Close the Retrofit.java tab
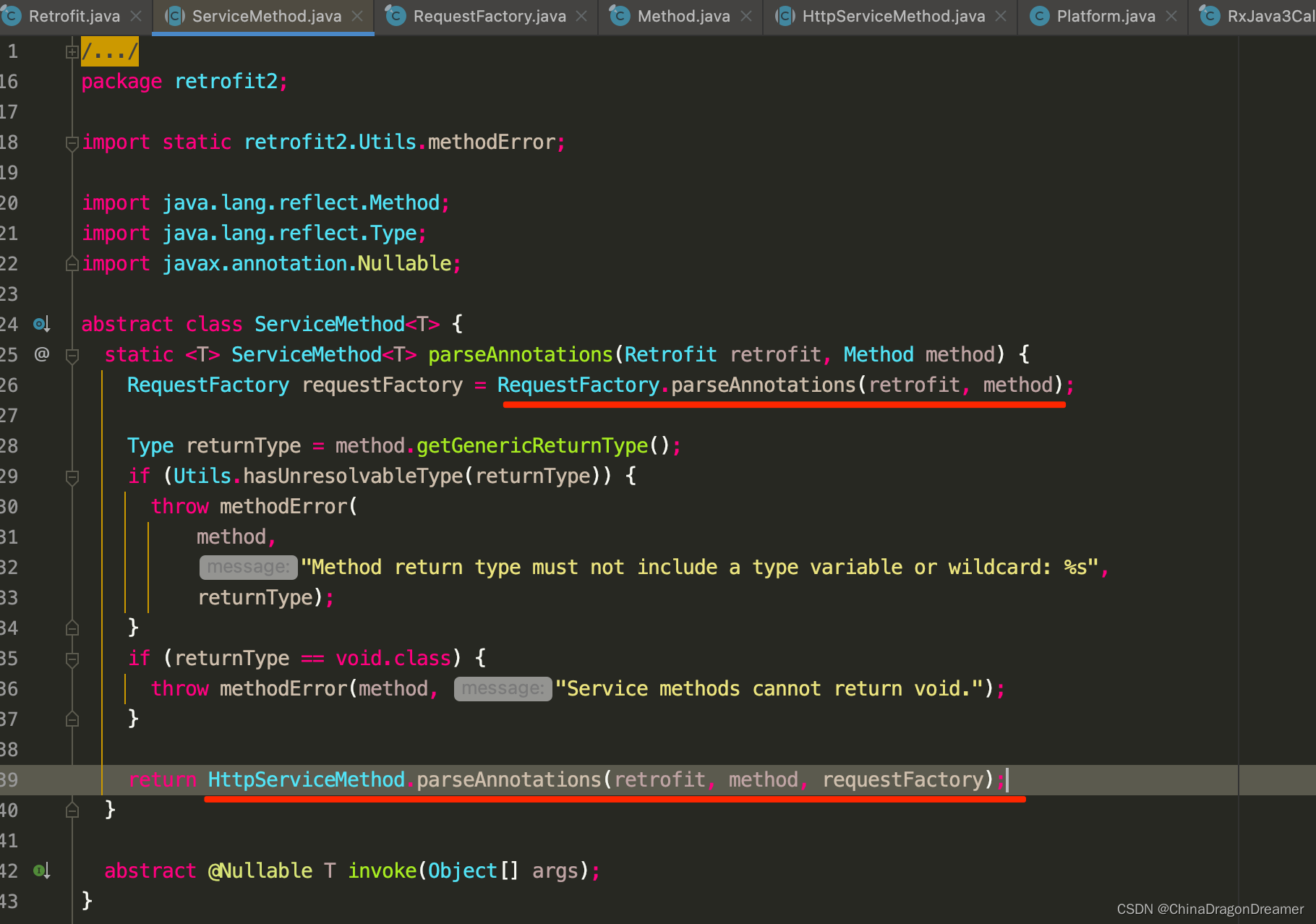Screen dimensions: 1316x924 pos(136,16)
